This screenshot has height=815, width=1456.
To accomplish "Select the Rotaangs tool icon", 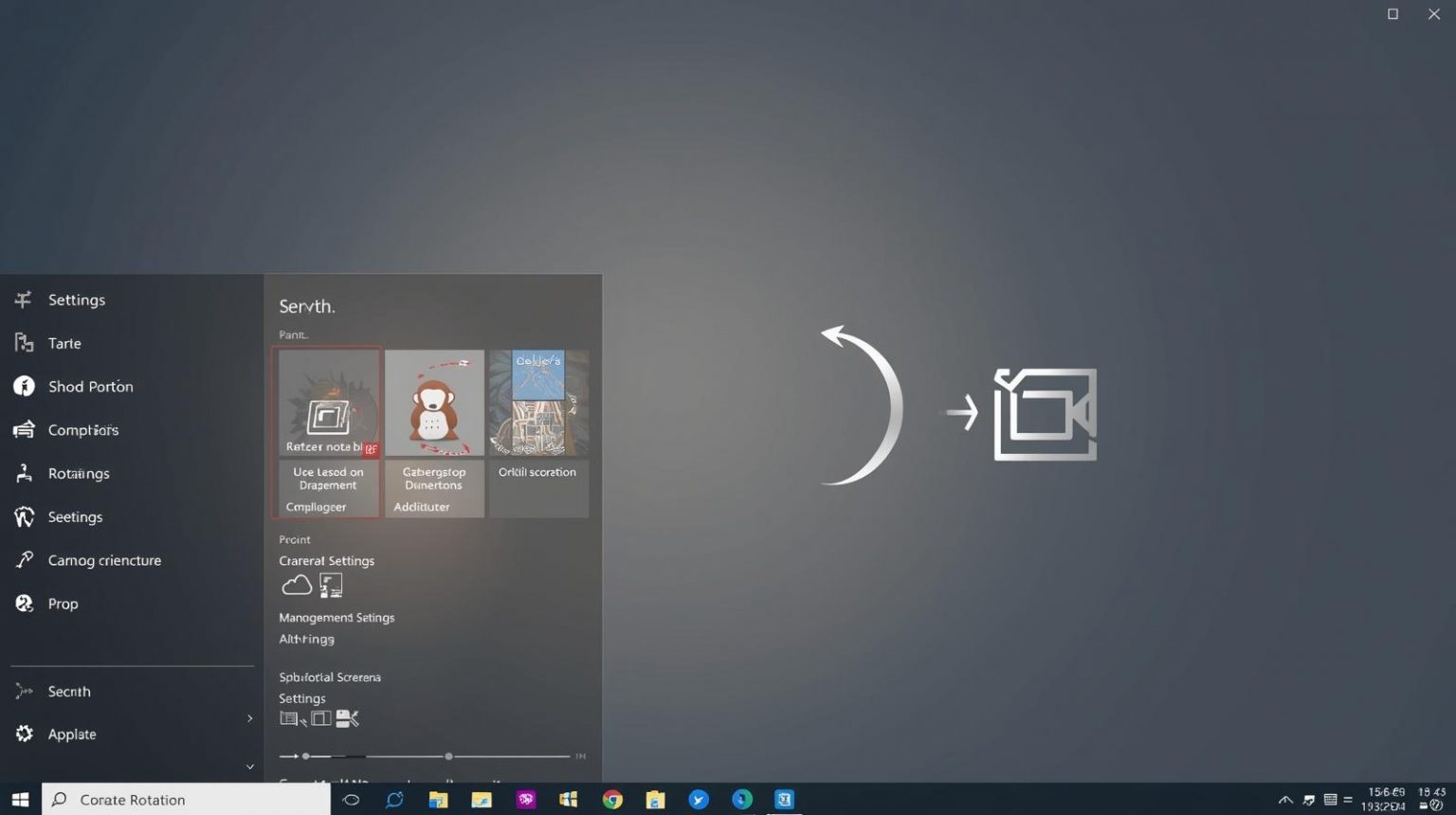I will pyautogui.click(x=23, y=473).
